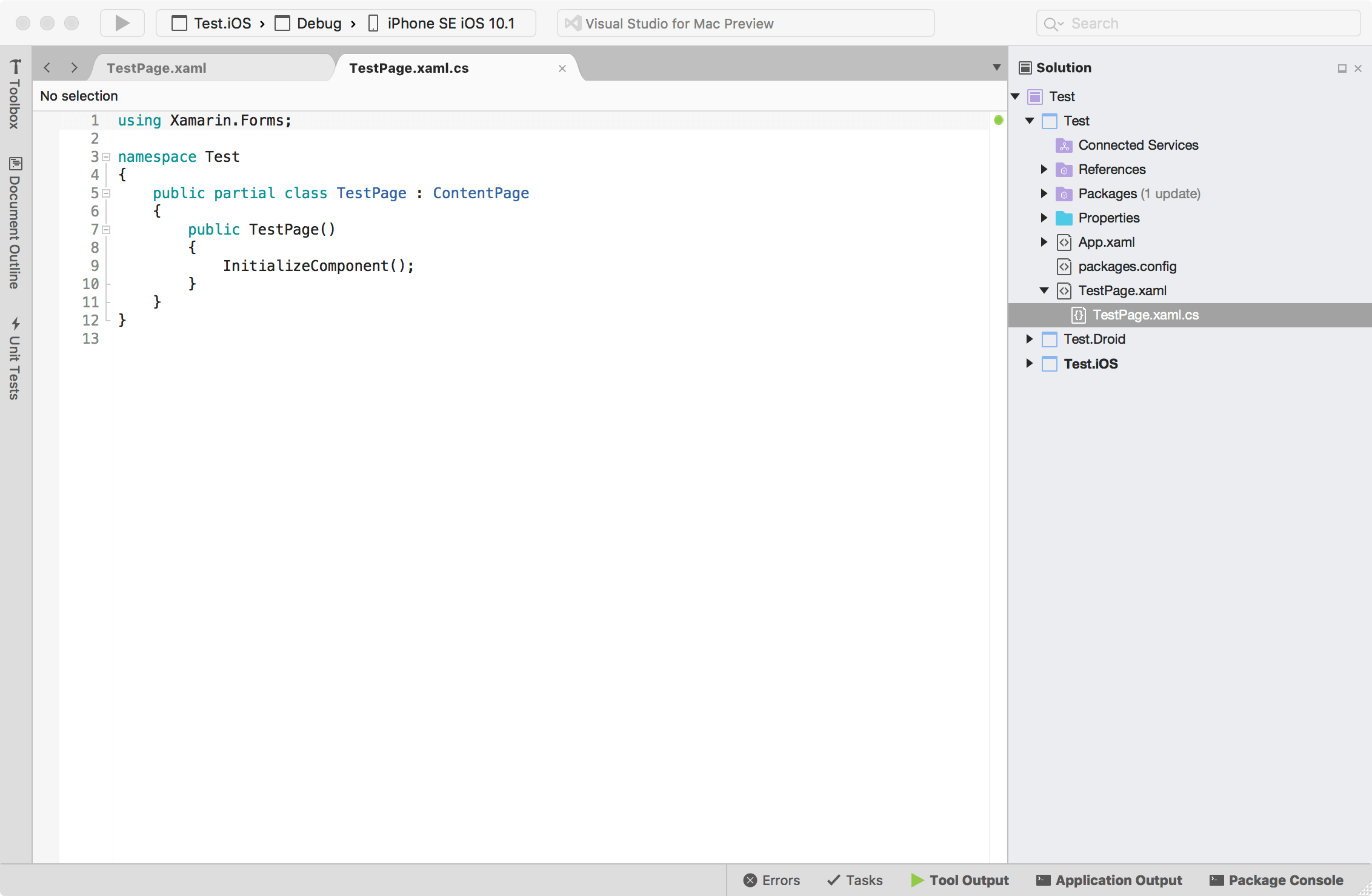Maximize the Solution pad
1372x896 pixels.
coord(1342,69)
